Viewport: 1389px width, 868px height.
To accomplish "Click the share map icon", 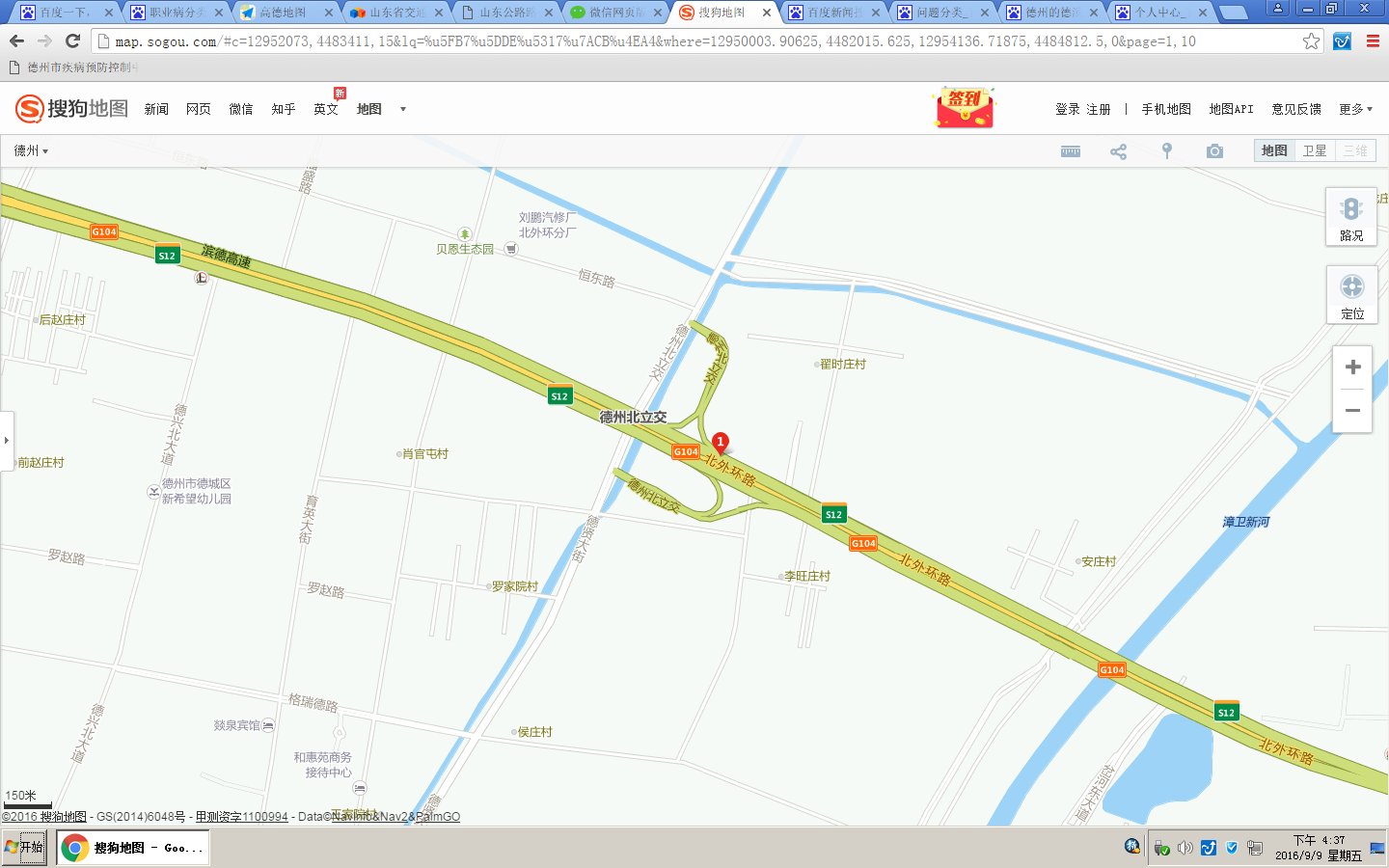I will [1118, 151].
